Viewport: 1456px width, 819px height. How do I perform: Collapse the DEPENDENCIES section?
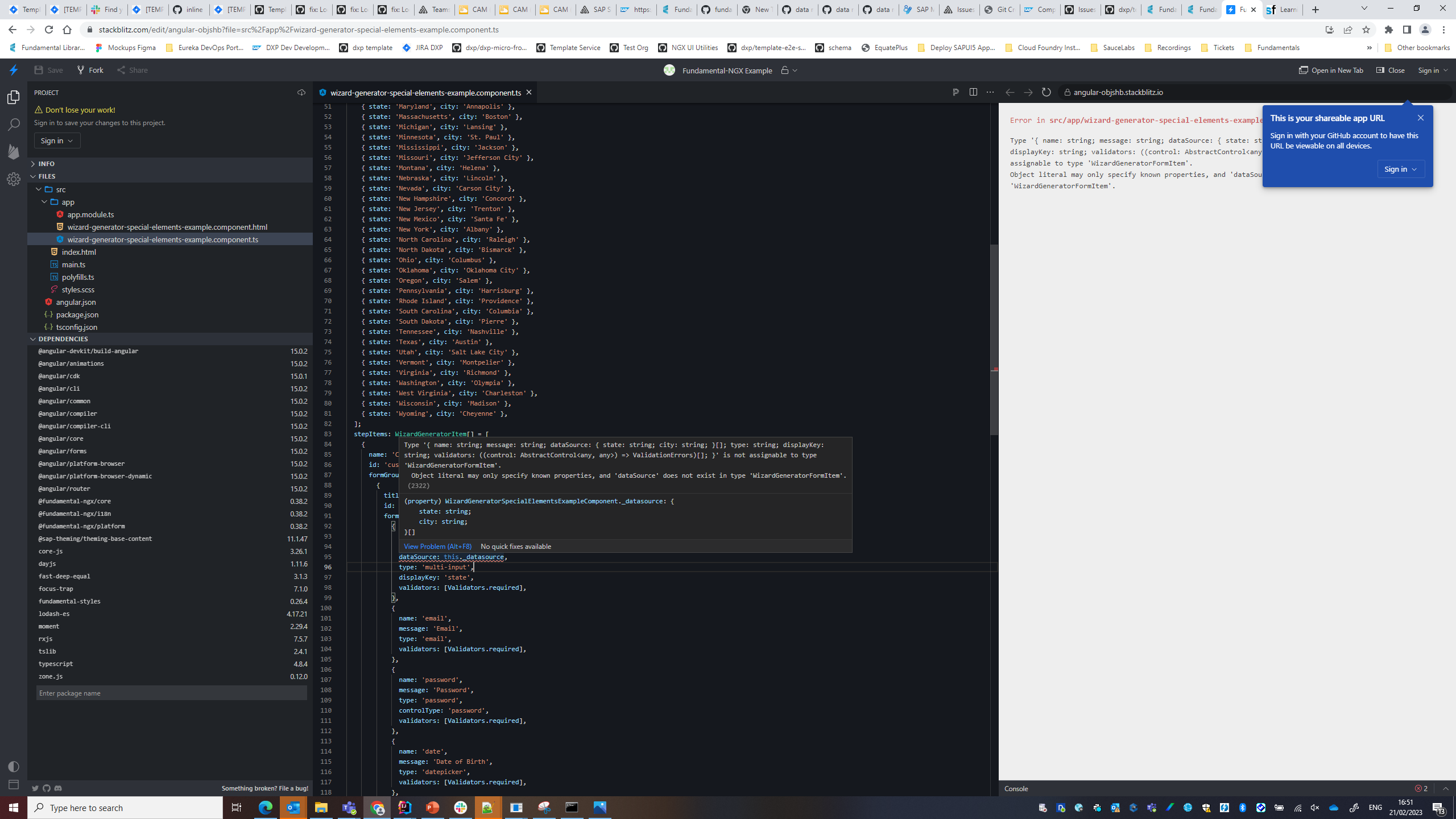63,338
